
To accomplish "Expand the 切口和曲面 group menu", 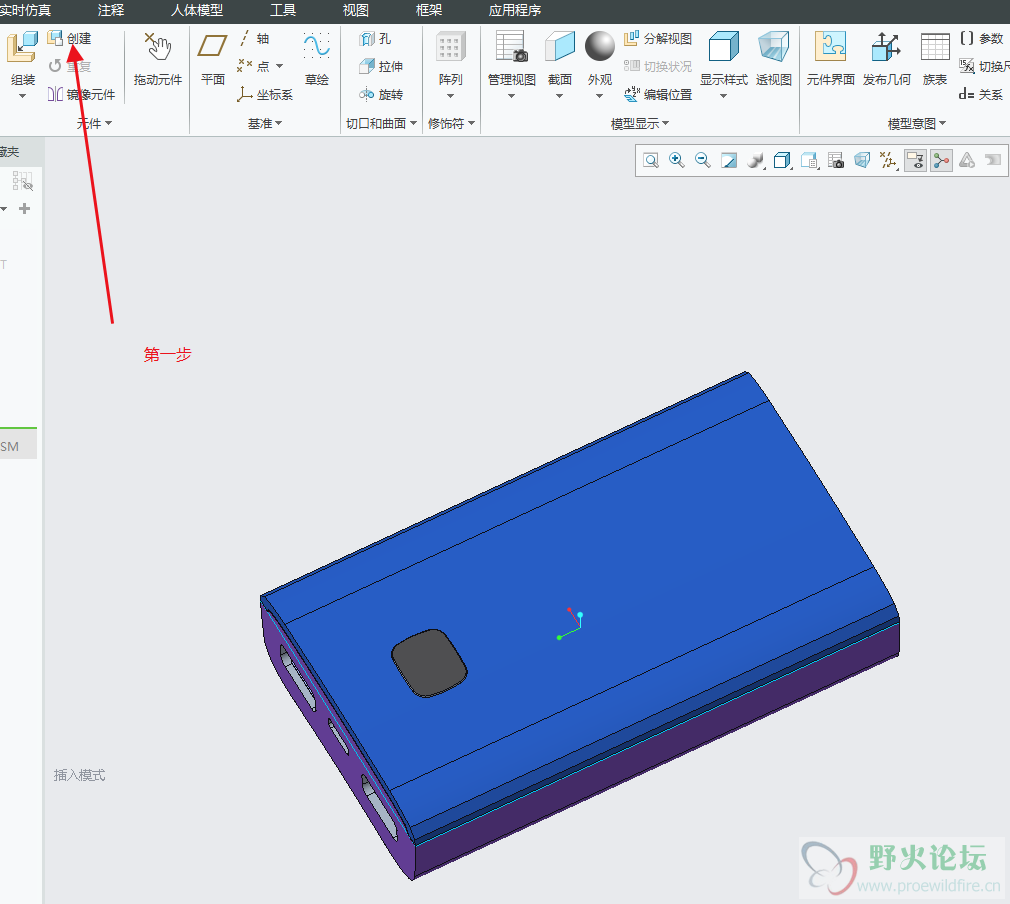I will tap(381, 123).
